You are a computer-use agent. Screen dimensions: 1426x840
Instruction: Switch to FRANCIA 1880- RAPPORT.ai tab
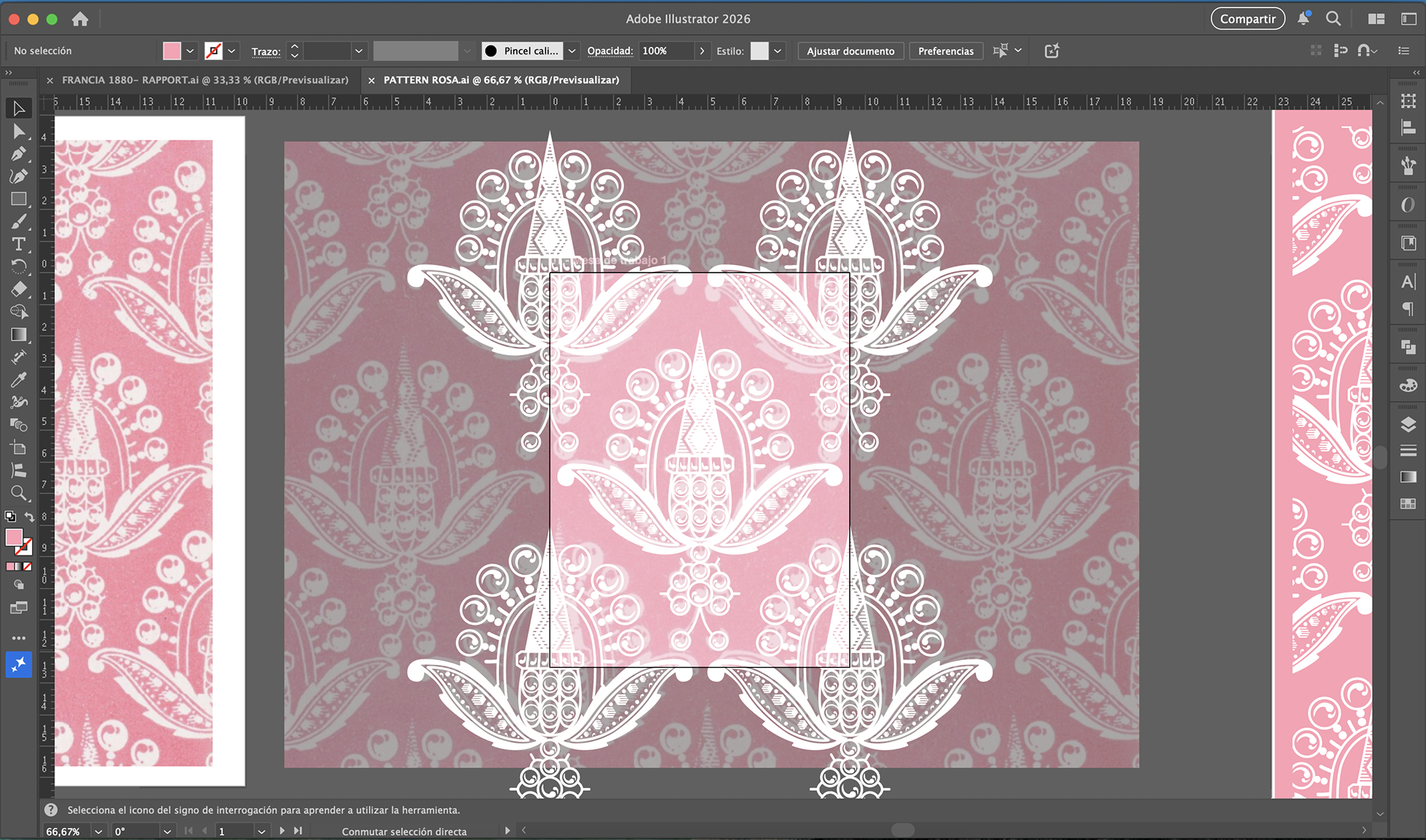point(205,80)
